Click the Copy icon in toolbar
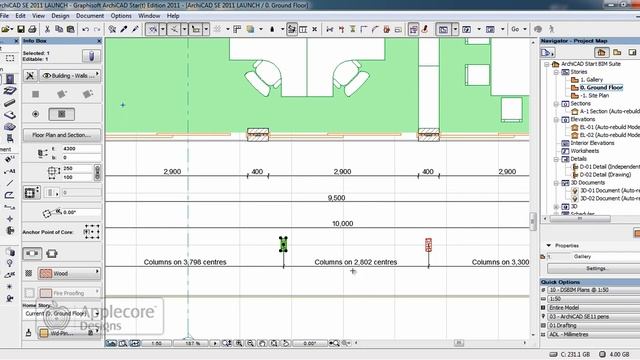Screen dimensions: 640x360 tap(59, 29)
